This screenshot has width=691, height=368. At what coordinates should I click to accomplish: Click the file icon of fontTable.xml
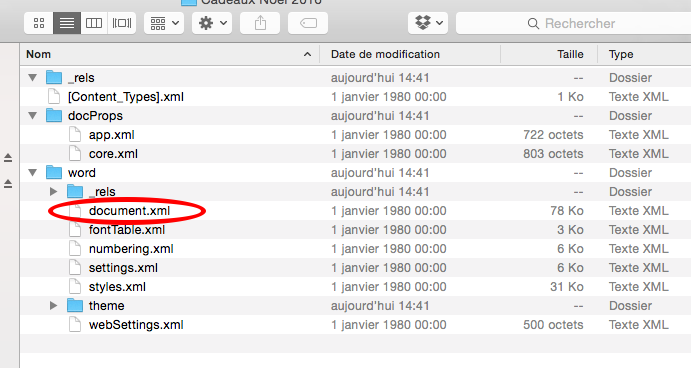tap(75, 230)
